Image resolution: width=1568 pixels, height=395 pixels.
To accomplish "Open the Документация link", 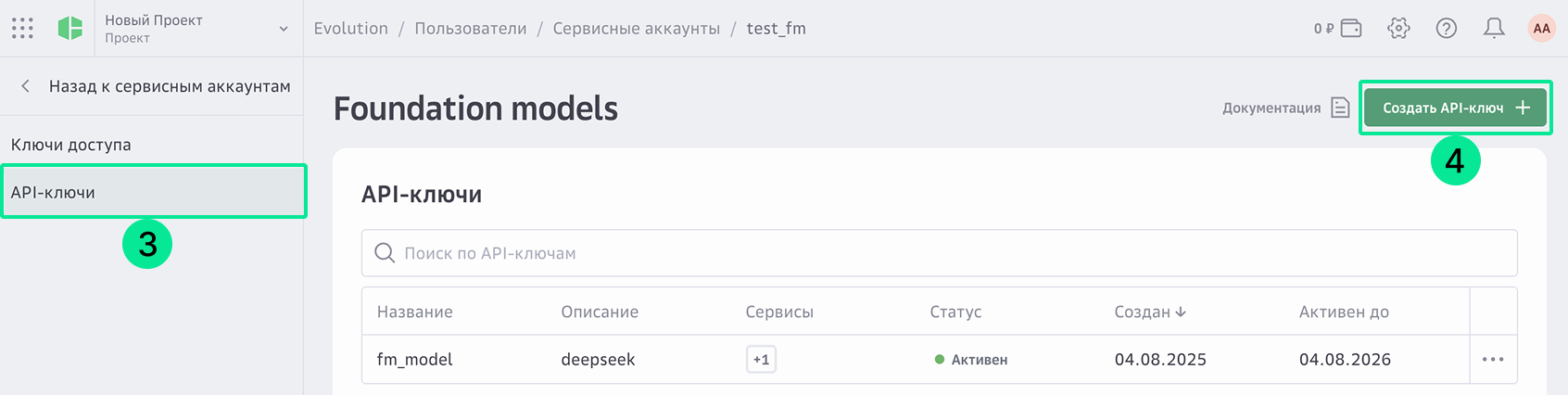I will 1271,108.
